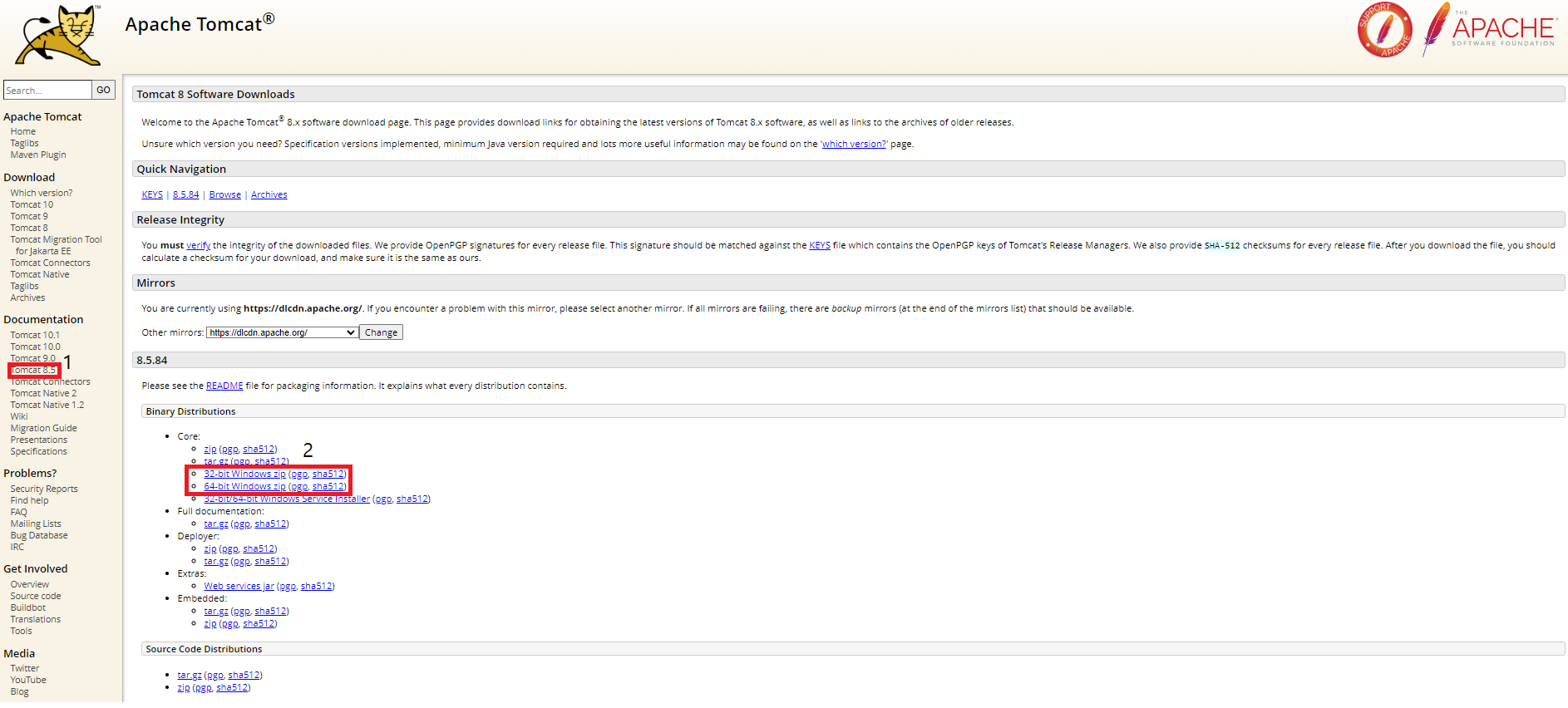Click the GO search button
The height and width of the screenshot is (708, 1568).
coord(103,90)
